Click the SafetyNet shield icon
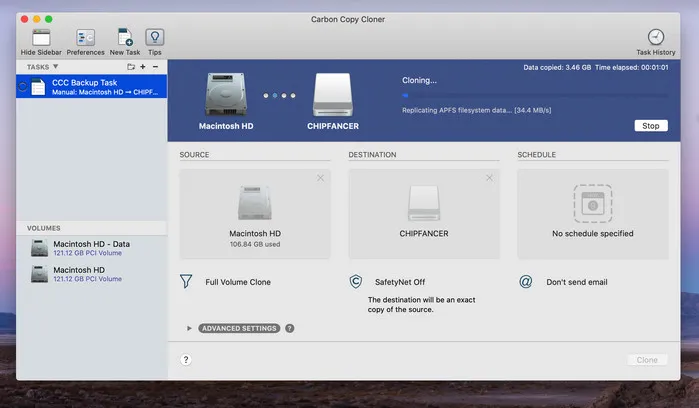The image size is (699, 408). click(x=355, y=281)
